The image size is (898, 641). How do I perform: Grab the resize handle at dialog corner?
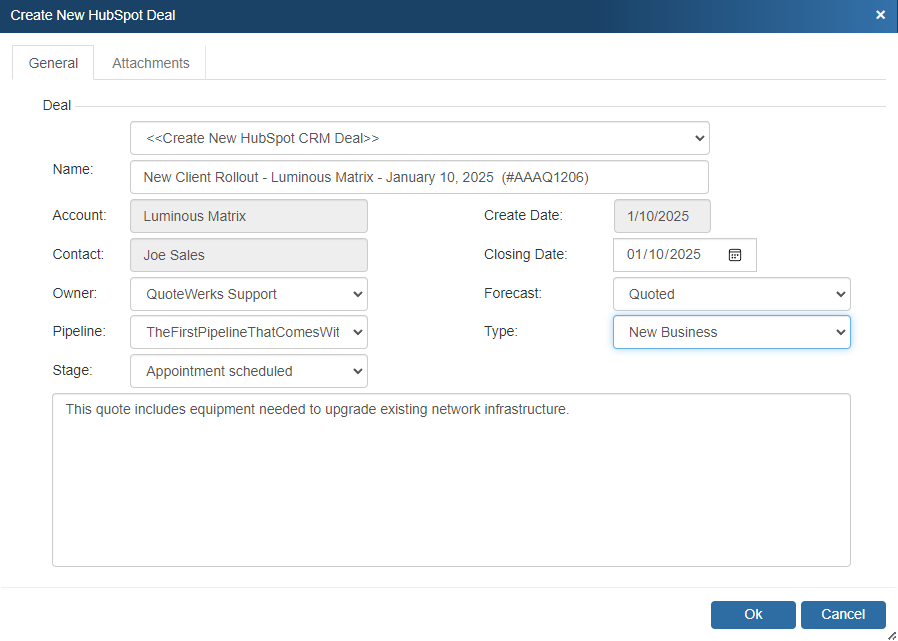[890, 633]
